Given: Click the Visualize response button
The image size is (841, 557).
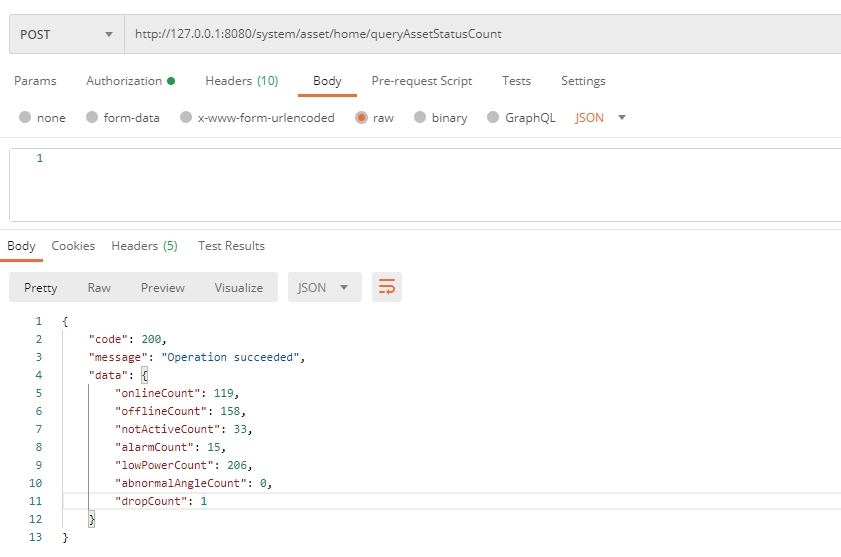Looking at the screenshot, I should click(x=238, y=288).
